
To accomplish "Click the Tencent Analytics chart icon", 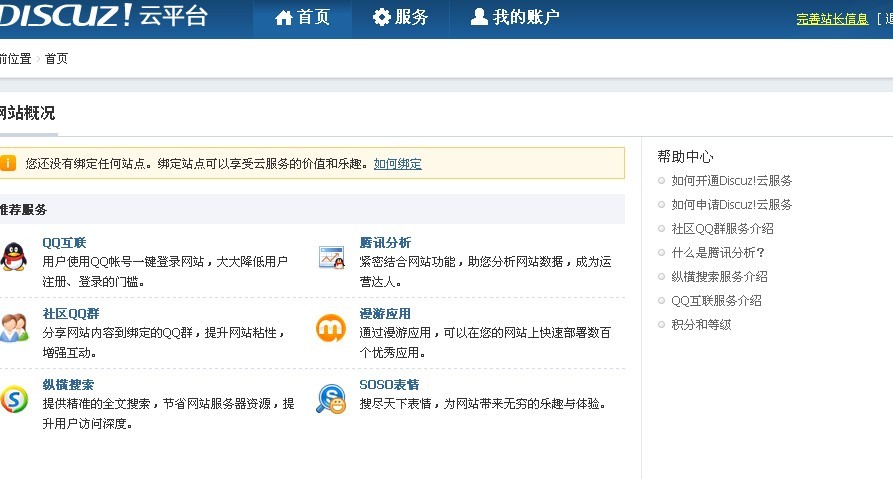I will 331,257.
